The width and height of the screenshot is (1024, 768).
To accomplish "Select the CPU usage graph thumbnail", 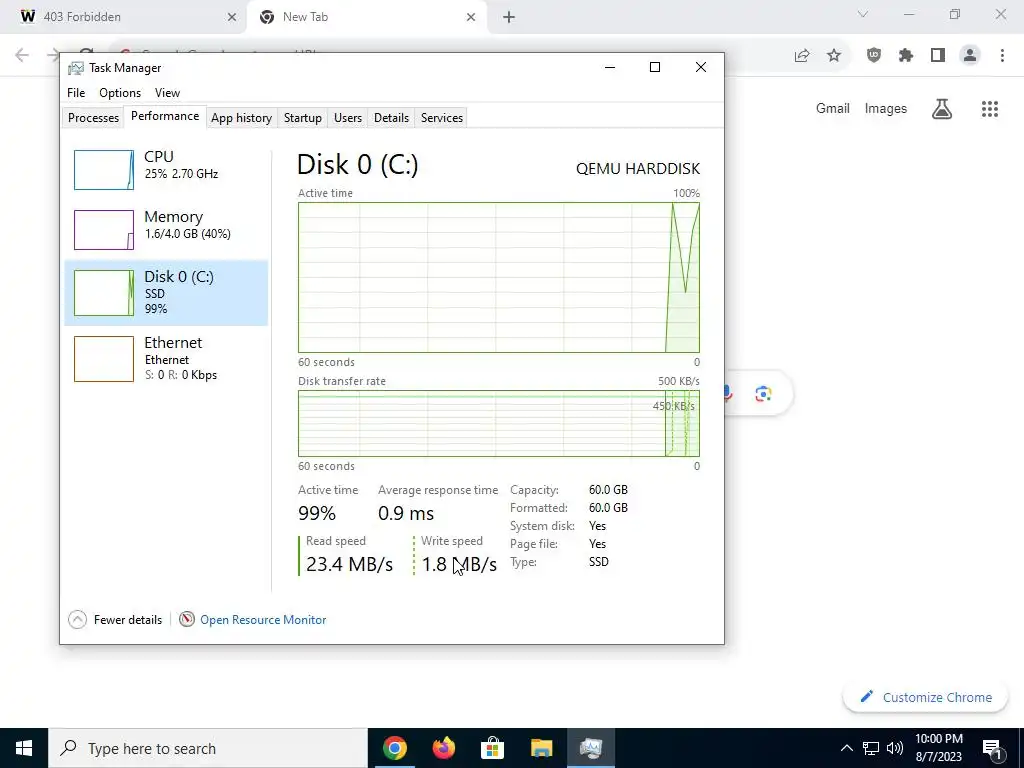I will (104, 170).
